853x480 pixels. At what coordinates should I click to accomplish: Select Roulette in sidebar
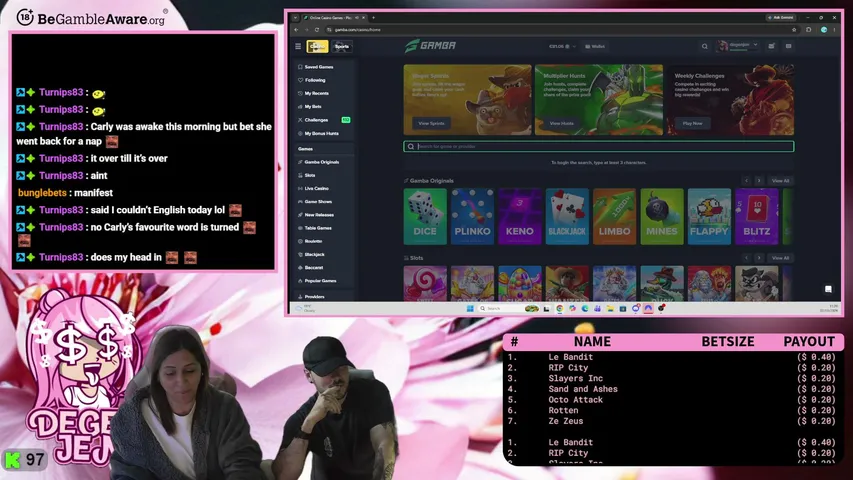click(x=313, y=241)
